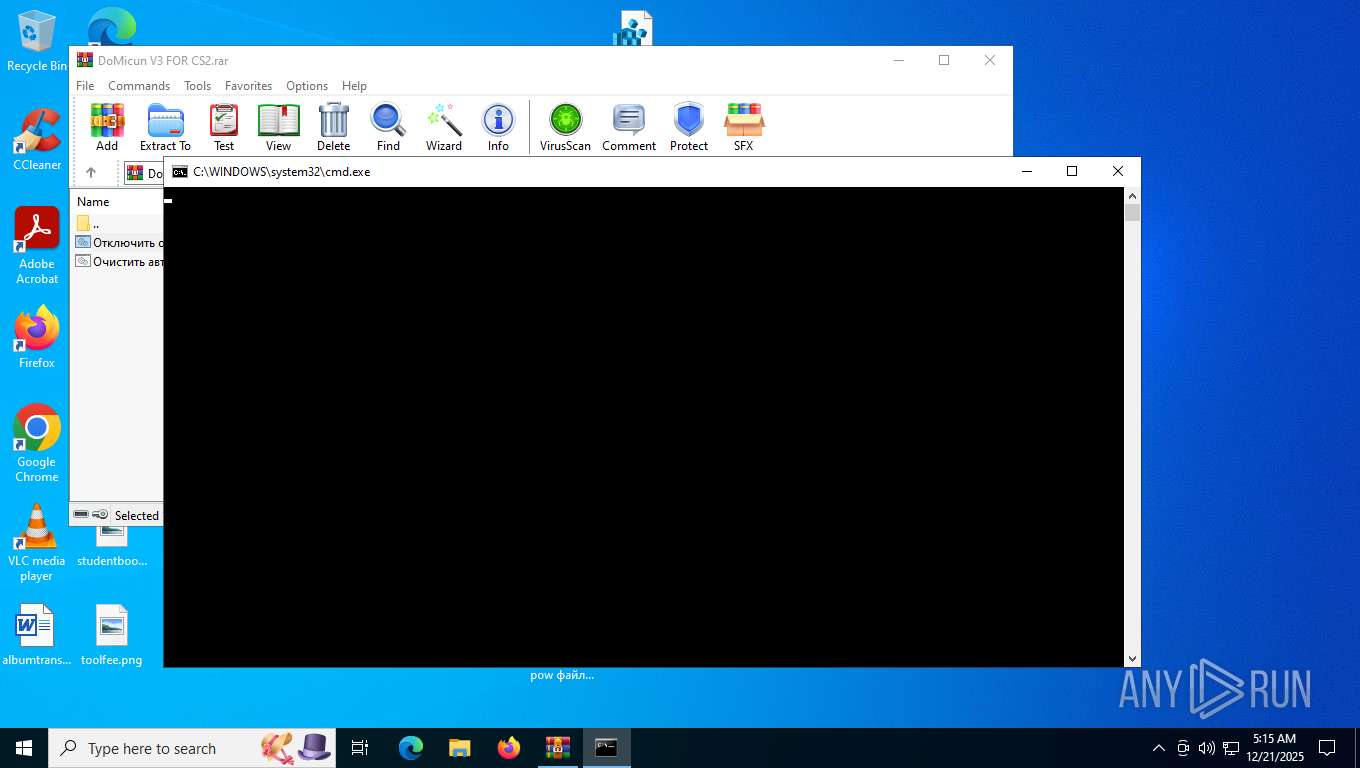Open the Help menu
The width and height of the screenshot is (1360, 768).
pos(354,86)
